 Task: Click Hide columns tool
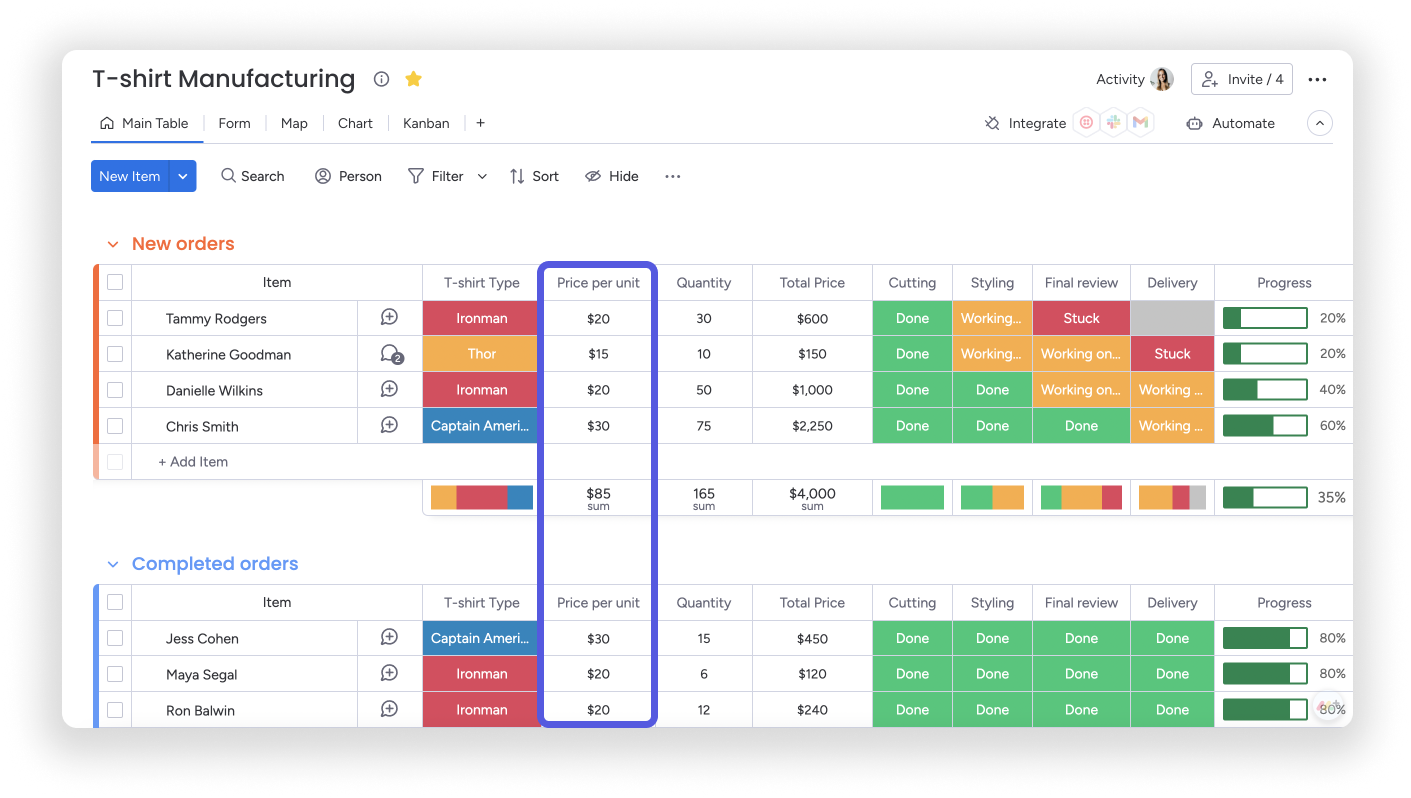612,176
